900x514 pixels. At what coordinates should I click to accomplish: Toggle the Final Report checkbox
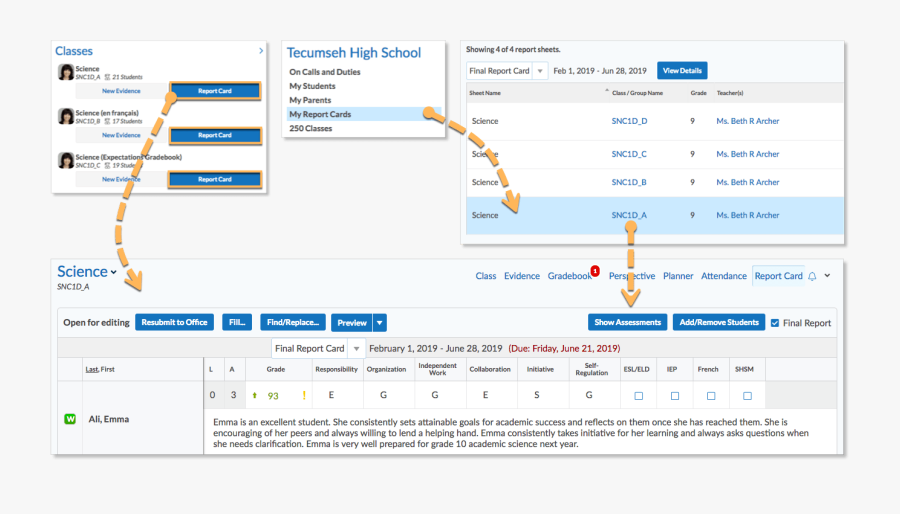point(775,323)
